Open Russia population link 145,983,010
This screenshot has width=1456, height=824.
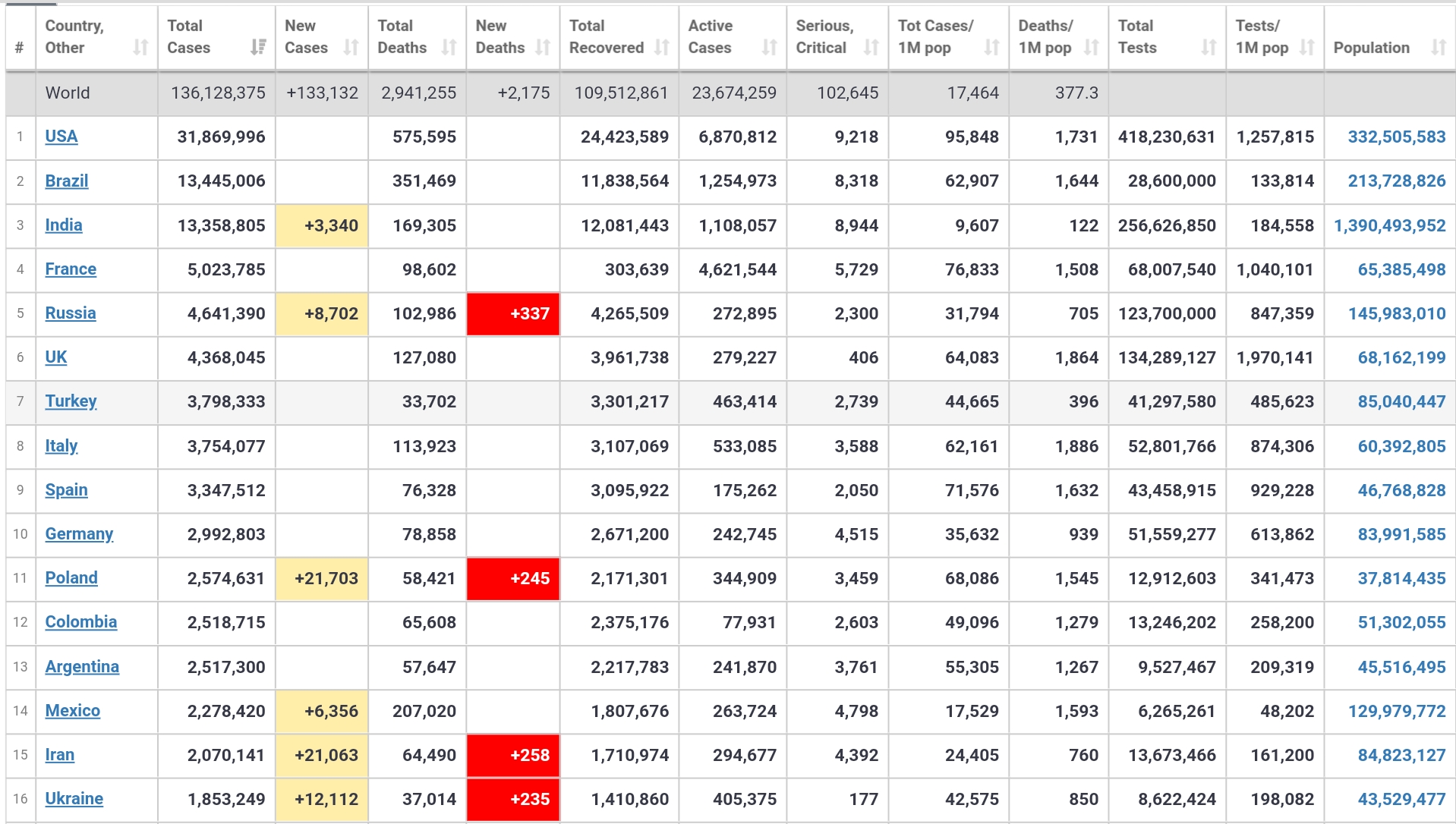click(1397, 313)
